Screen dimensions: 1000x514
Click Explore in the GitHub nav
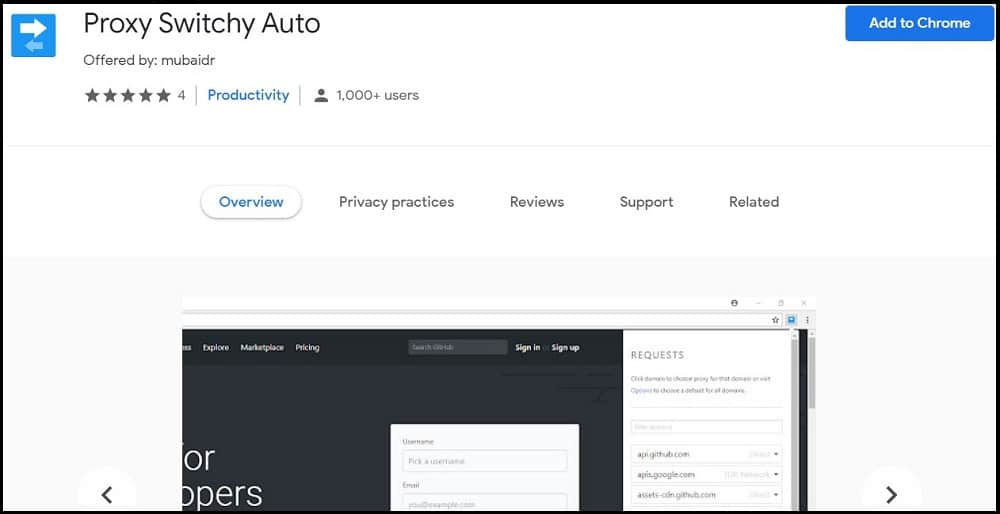pyautogui.click(x=216, y=348)
